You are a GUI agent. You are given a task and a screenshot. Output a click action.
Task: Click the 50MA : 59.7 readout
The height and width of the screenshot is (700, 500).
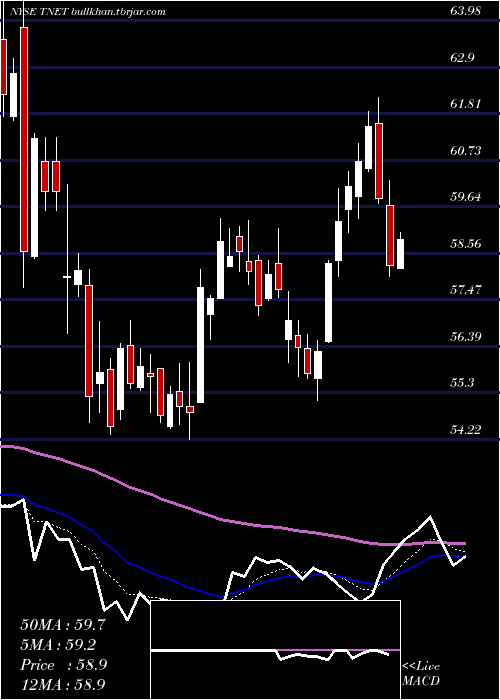[63, 625]
